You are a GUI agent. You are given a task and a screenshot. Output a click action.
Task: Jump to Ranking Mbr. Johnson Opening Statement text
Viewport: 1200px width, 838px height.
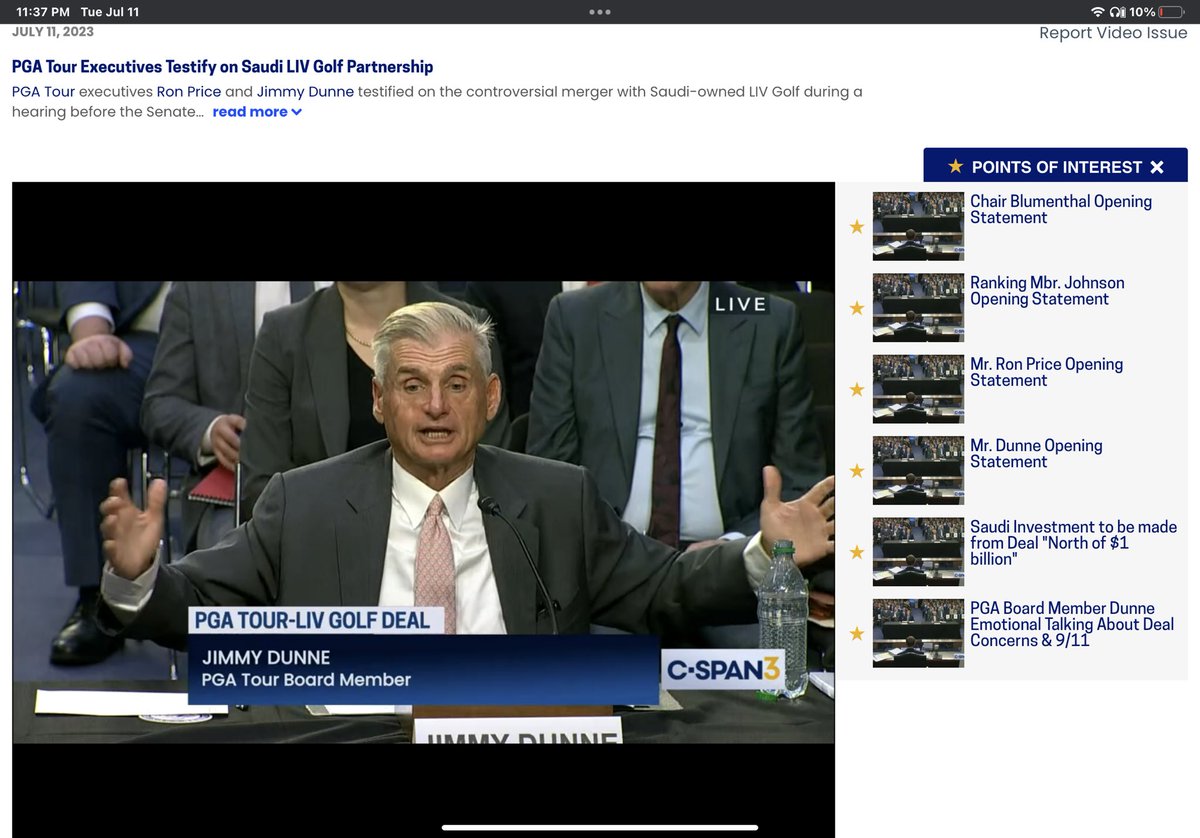1047,291
